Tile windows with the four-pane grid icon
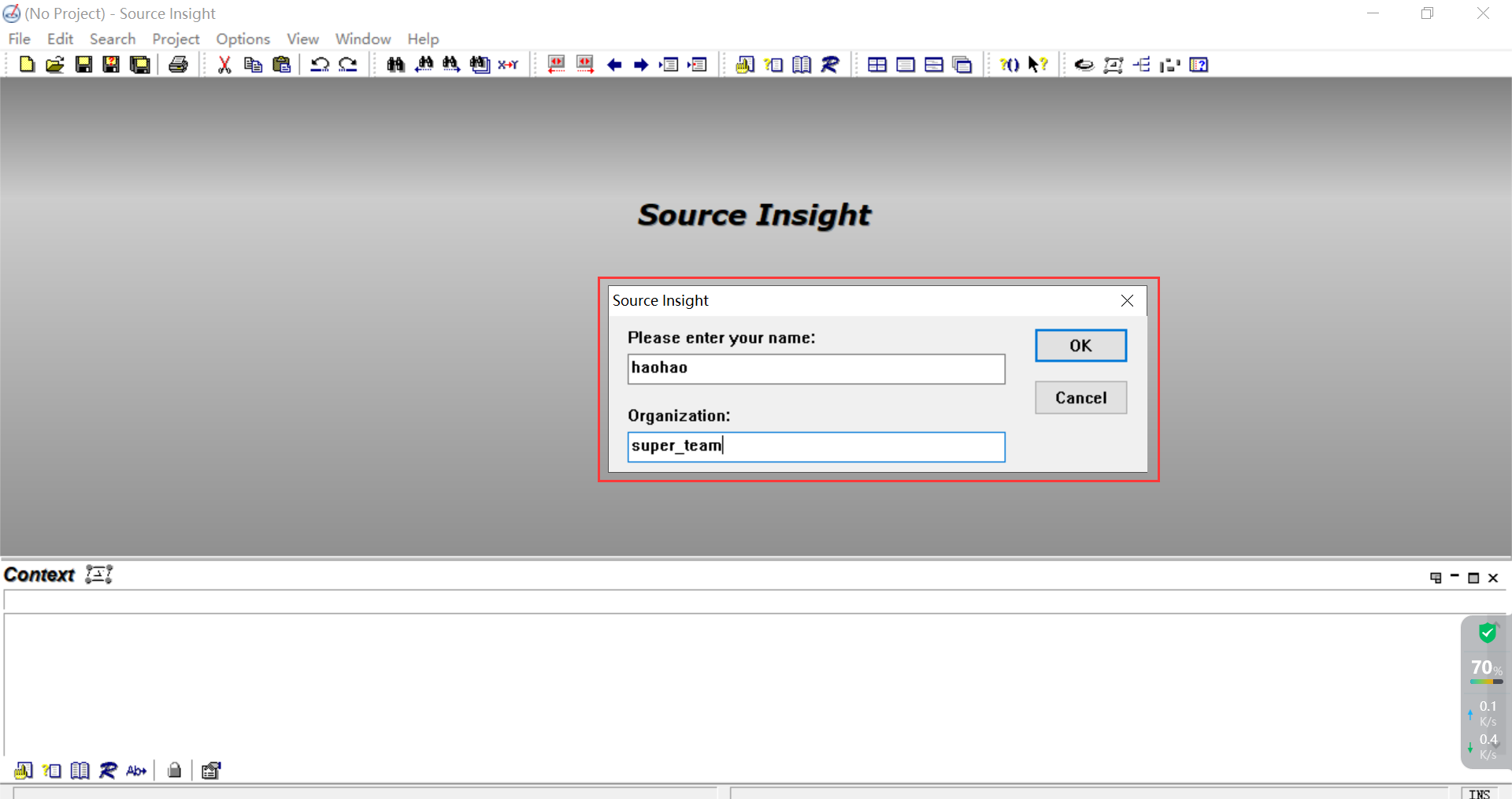This screenshot has width=1512, height=799. pos(877,65)
